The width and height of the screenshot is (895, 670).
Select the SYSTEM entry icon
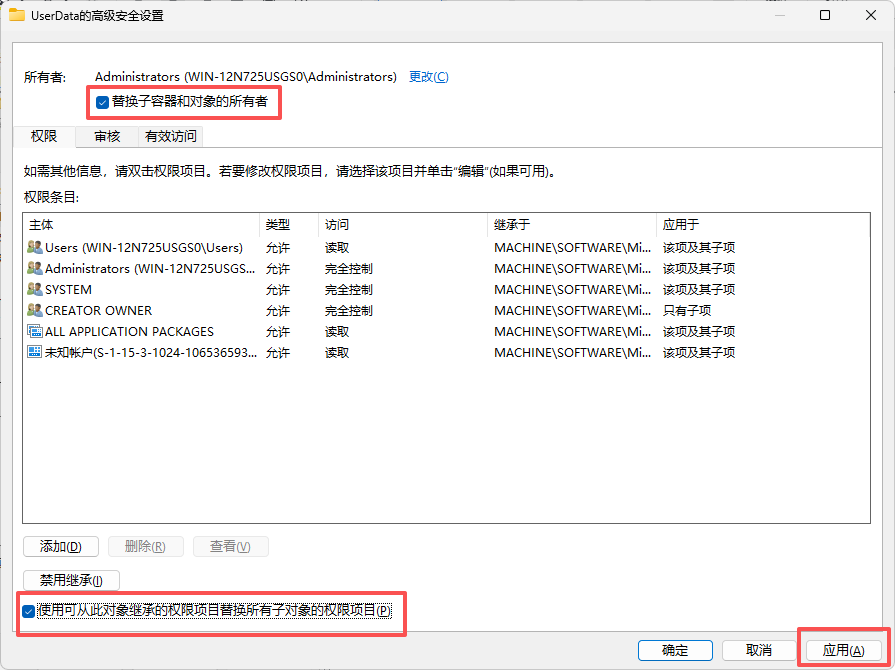pos(34,289)
